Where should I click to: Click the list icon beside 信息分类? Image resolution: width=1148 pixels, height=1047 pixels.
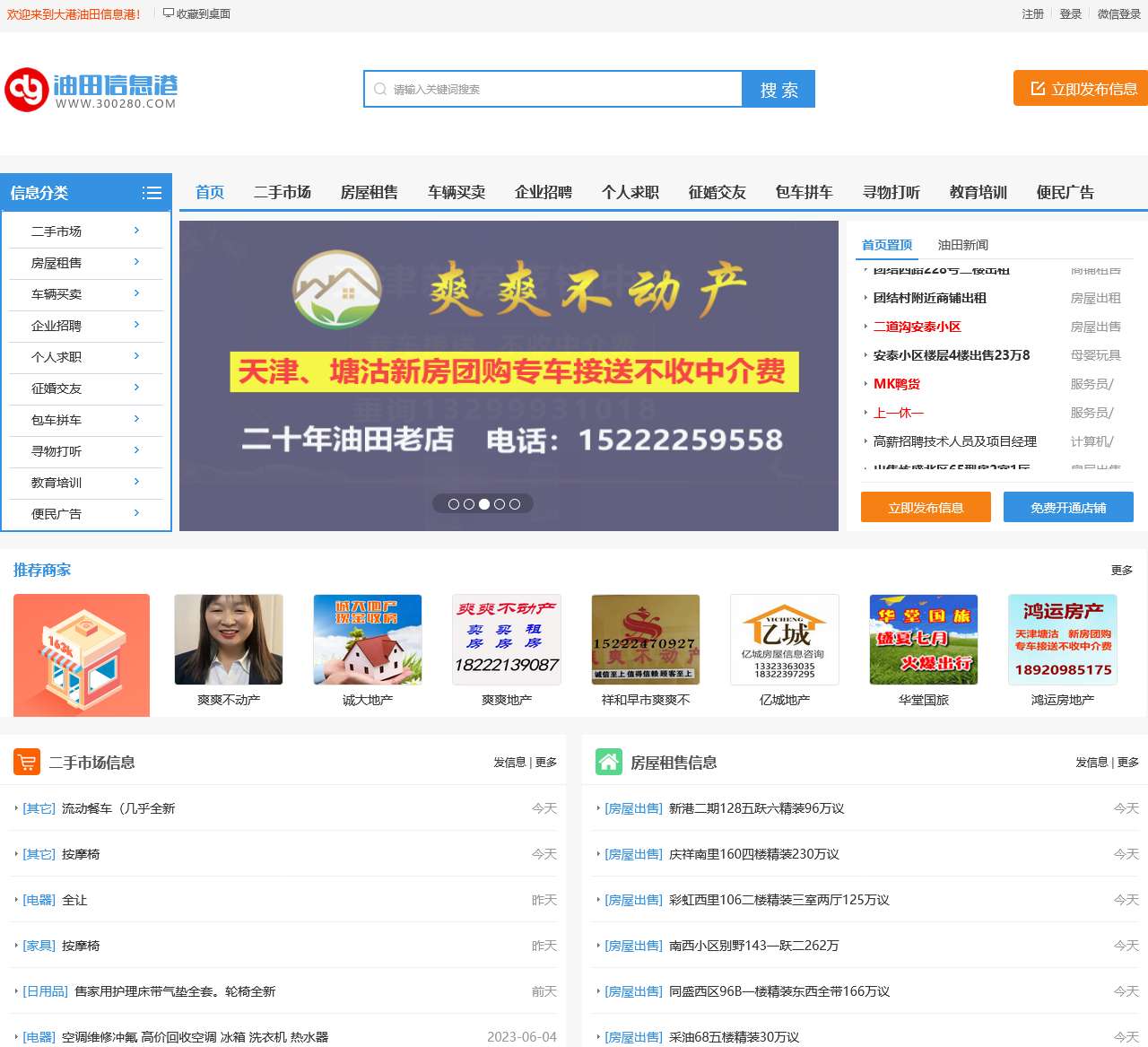(x=152, y=192)
